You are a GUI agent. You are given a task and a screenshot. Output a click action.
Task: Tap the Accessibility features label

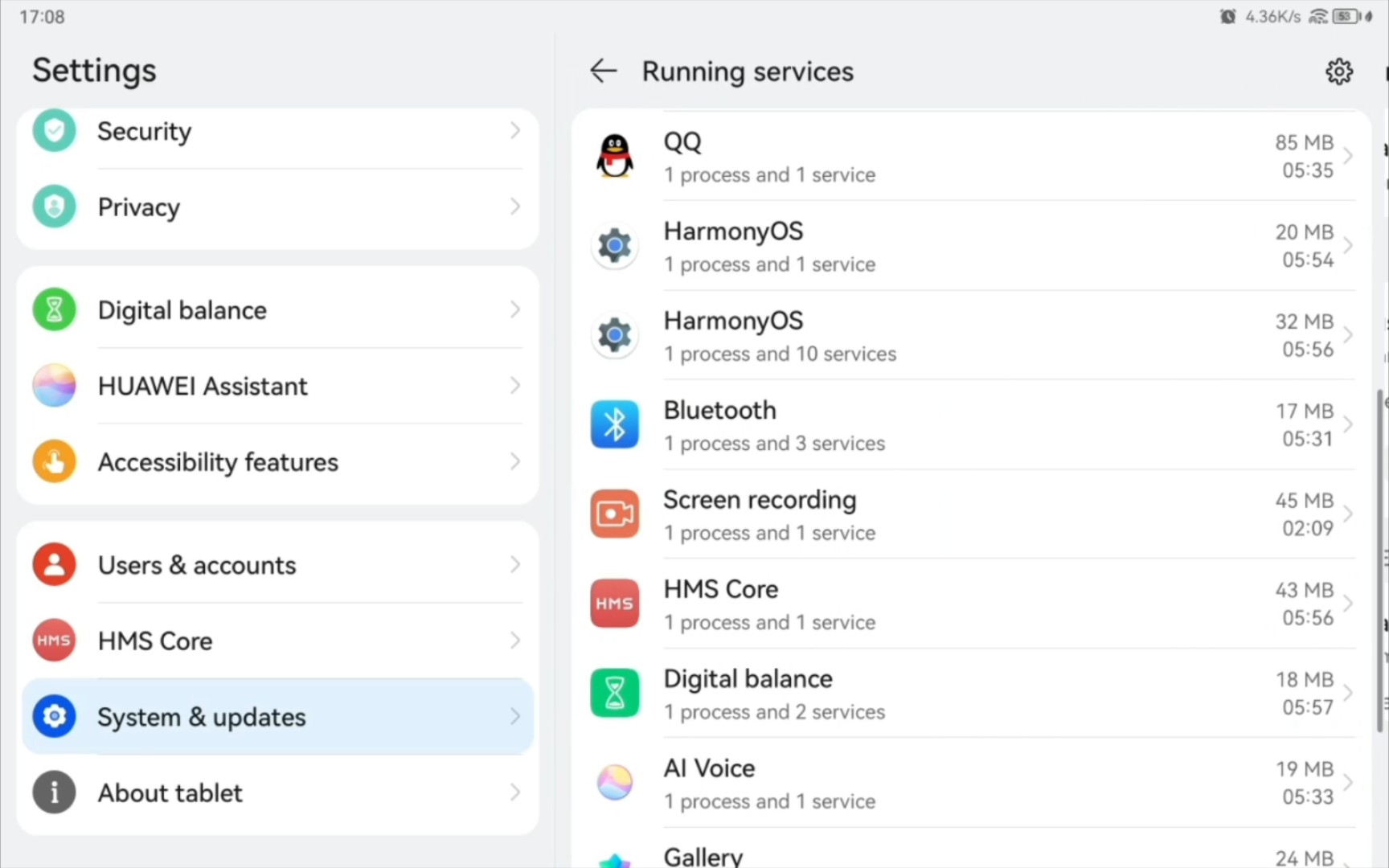pyautogui.click(x=218, y=462)
